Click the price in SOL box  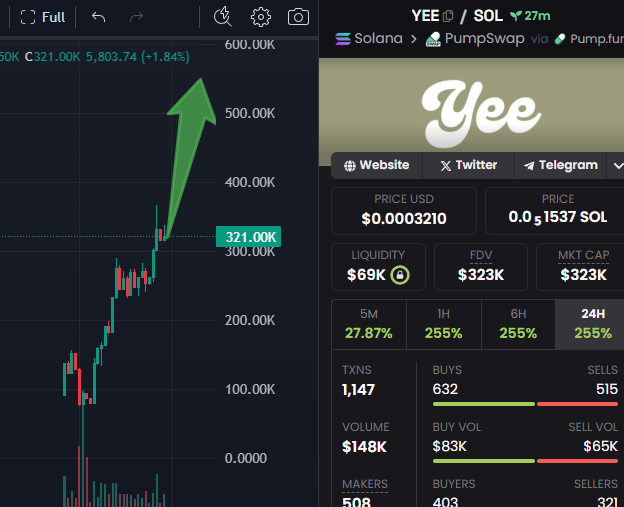(x=555, y=211)
